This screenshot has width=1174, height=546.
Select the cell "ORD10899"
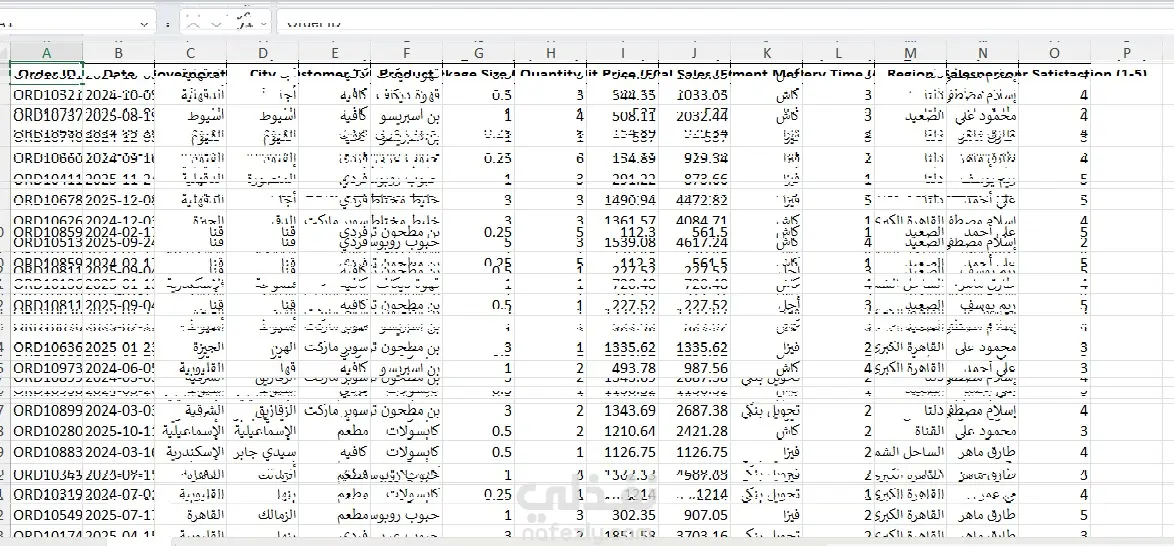tap(46, 410)
